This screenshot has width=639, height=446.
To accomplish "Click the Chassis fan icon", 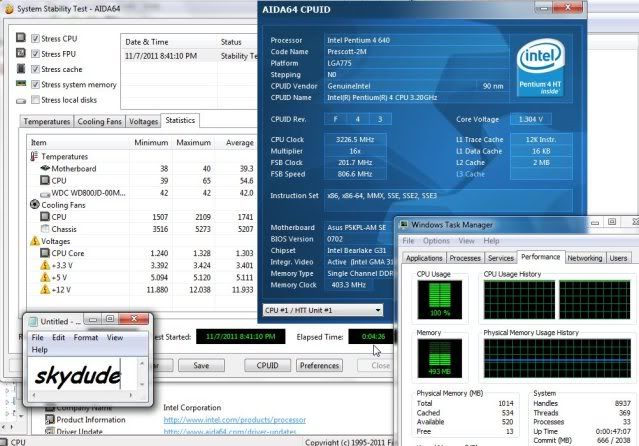I will [x=45, y=229].
